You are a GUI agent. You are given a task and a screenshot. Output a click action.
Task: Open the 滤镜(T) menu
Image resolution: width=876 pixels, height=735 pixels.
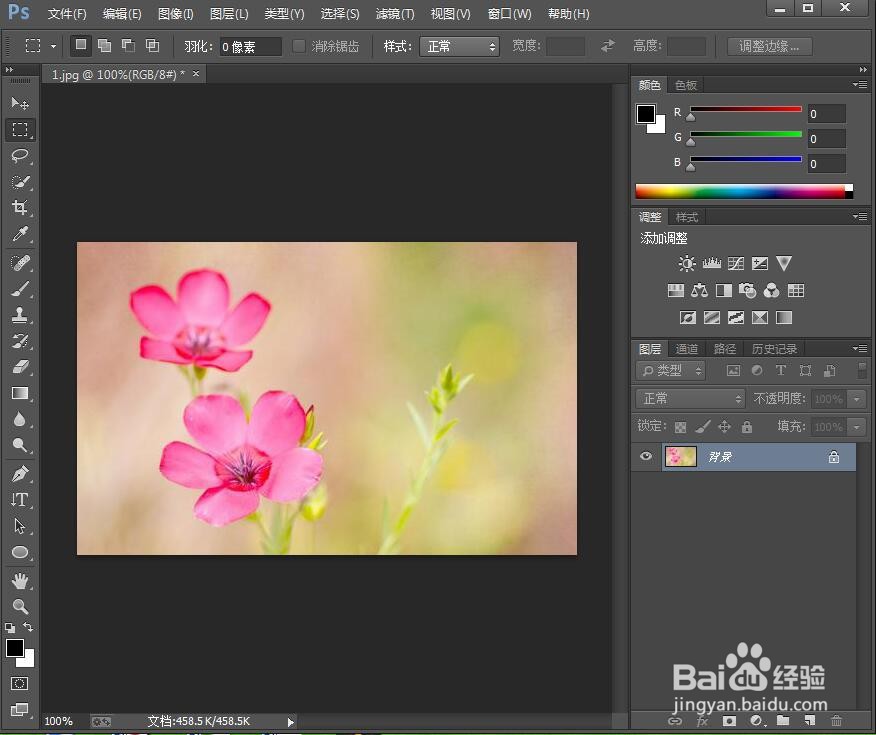click(x=395, y=13)
